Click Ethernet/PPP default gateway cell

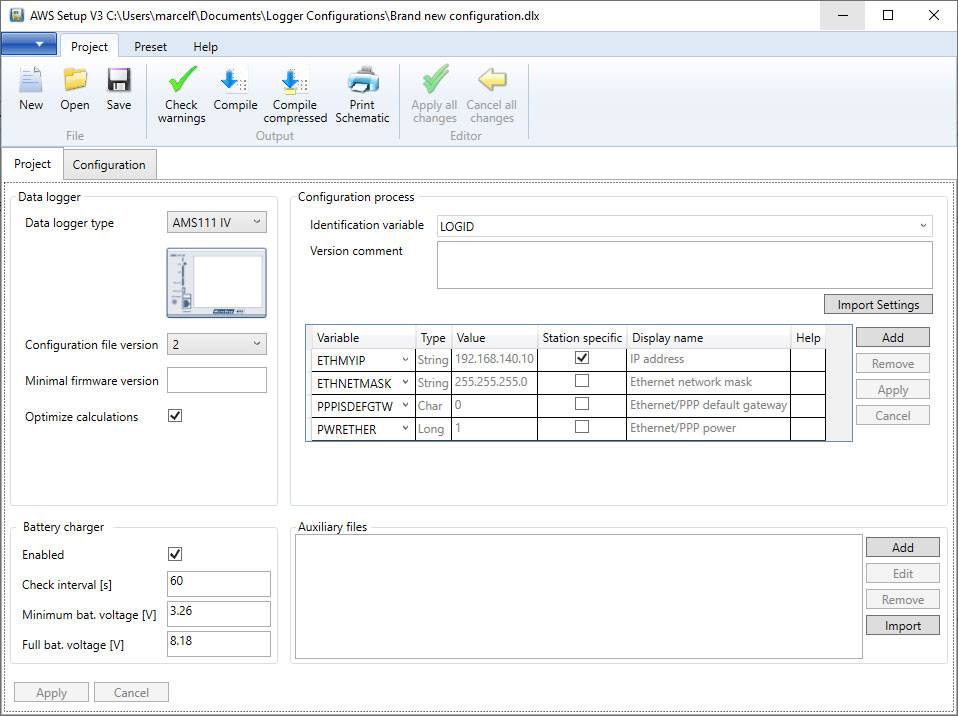[x=709, y=405]
